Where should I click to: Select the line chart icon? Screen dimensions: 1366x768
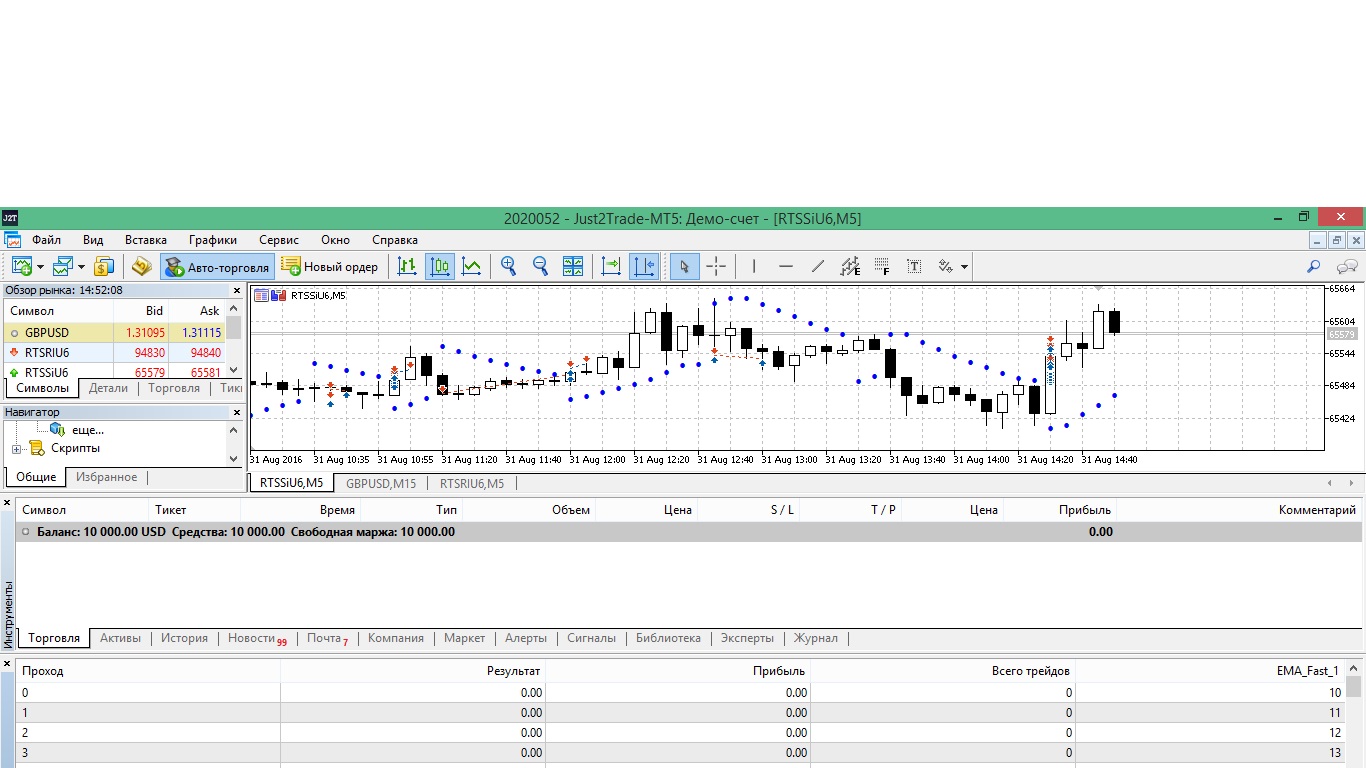click(x=471, y=267)
